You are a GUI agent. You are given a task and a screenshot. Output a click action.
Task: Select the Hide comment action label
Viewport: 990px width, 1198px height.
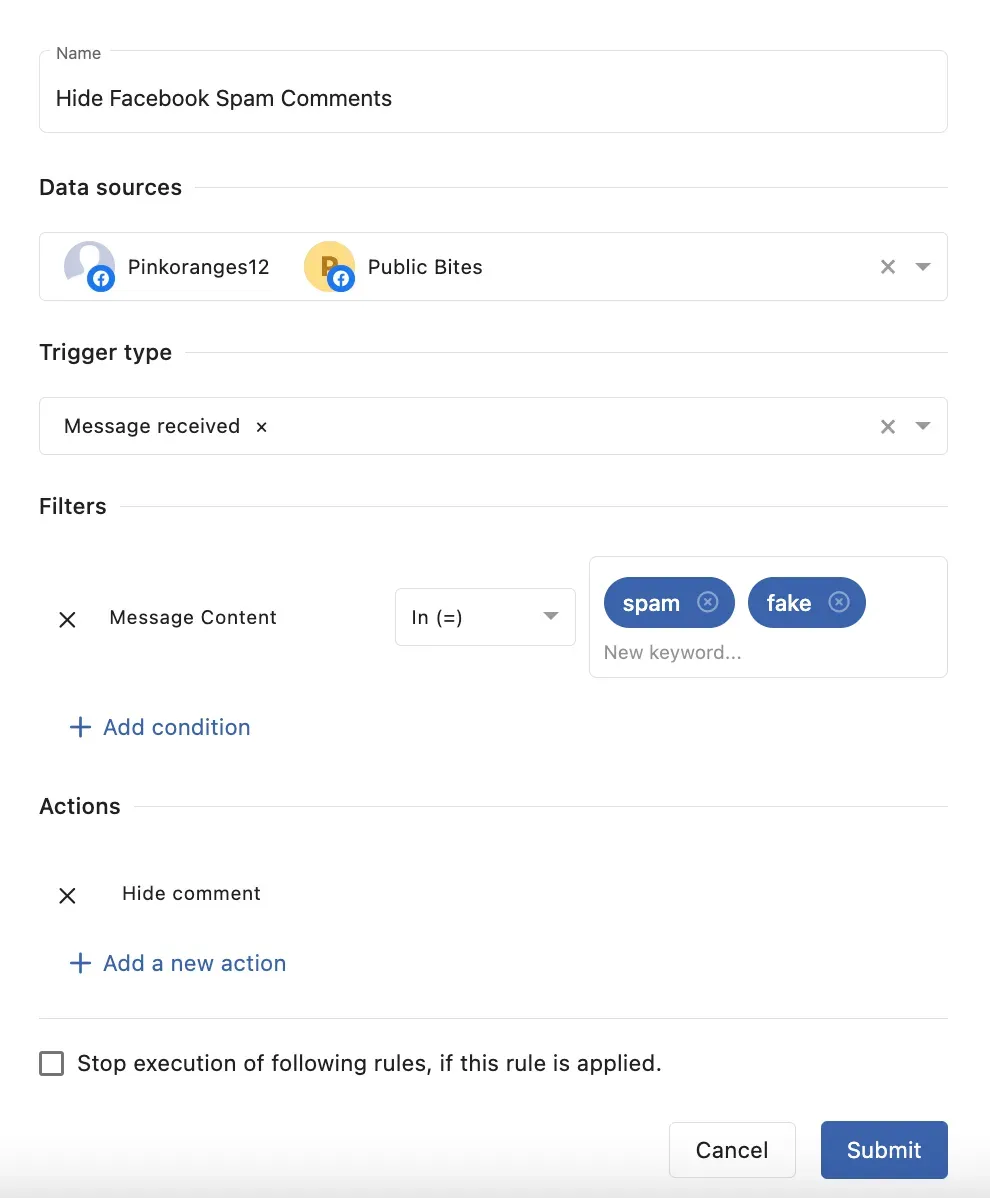(191, 894)
